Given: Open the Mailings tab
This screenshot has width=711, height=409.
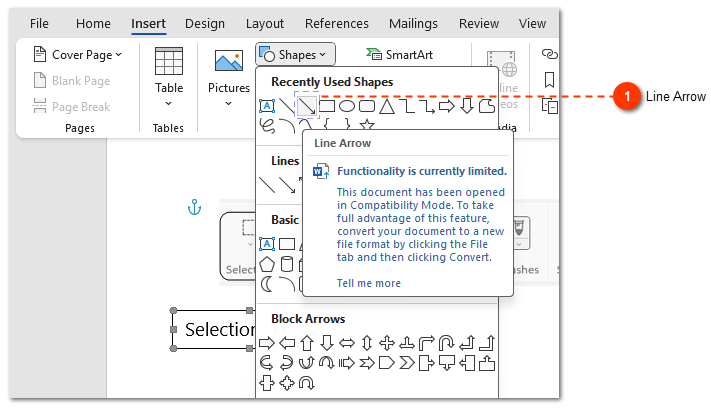Looking at the screenshot, I should tap(413, 24).
